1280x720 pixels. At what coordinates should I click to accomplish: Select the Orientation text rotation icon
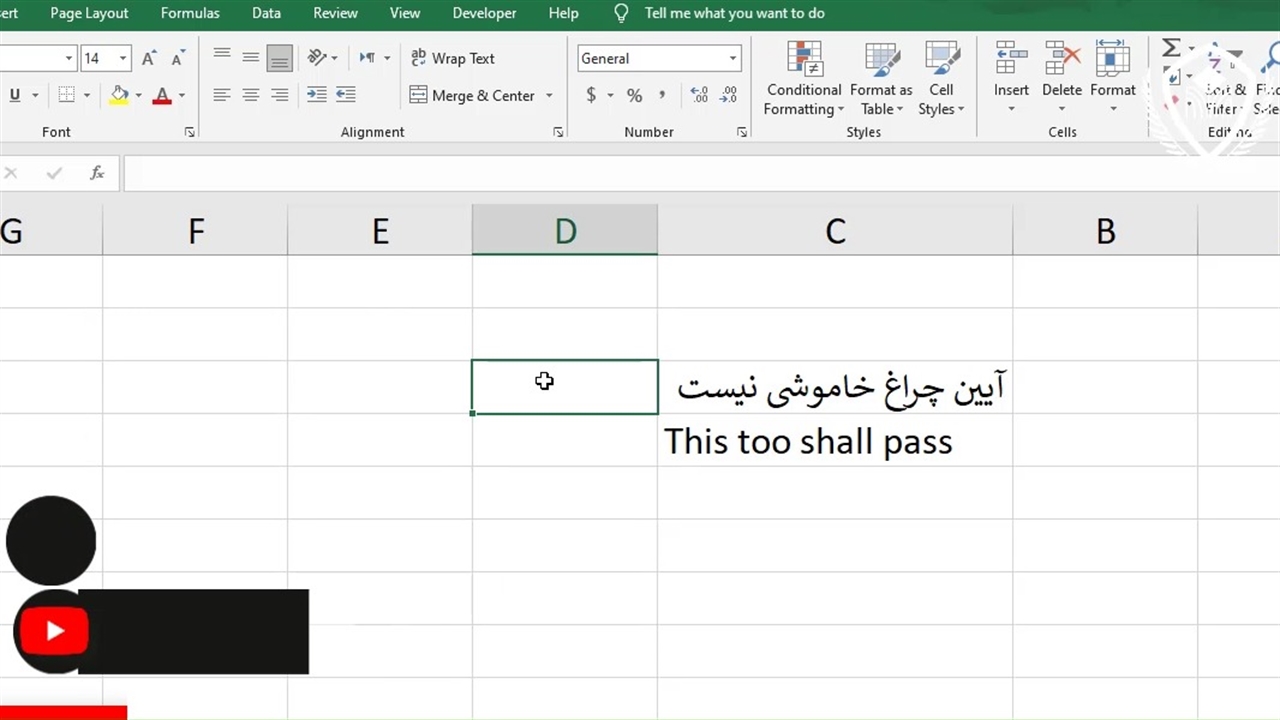point(316,58)
